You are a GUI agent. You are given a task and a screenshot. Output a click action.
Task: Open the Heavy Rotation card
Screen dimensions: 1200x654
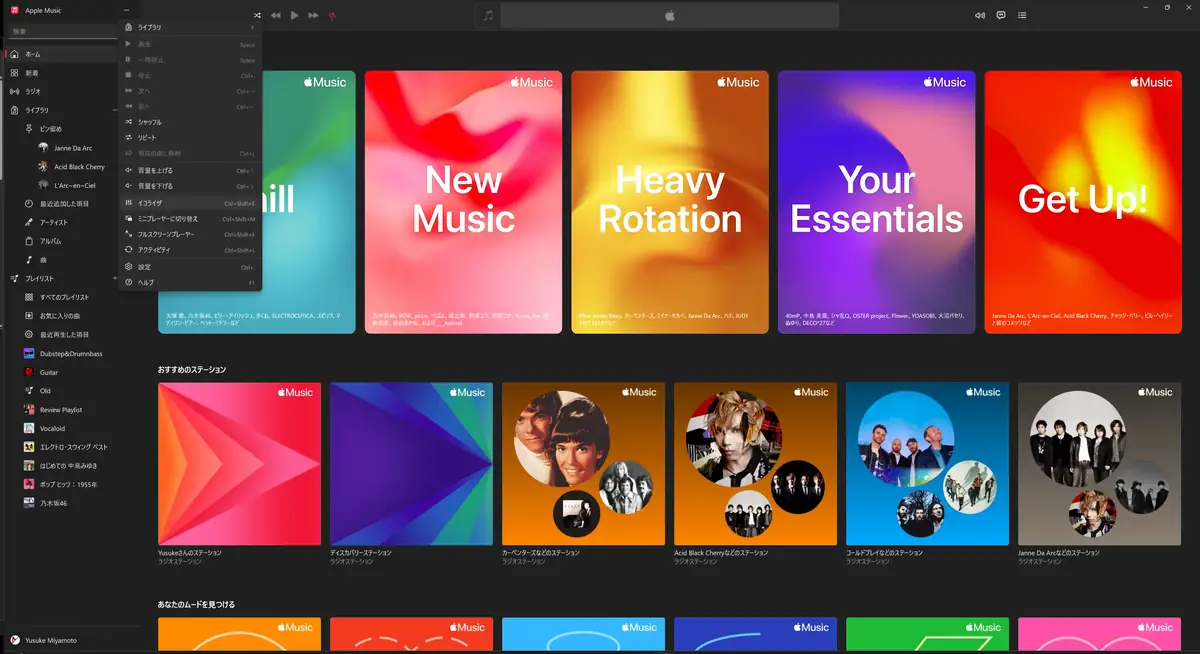(x=670, y=202)
